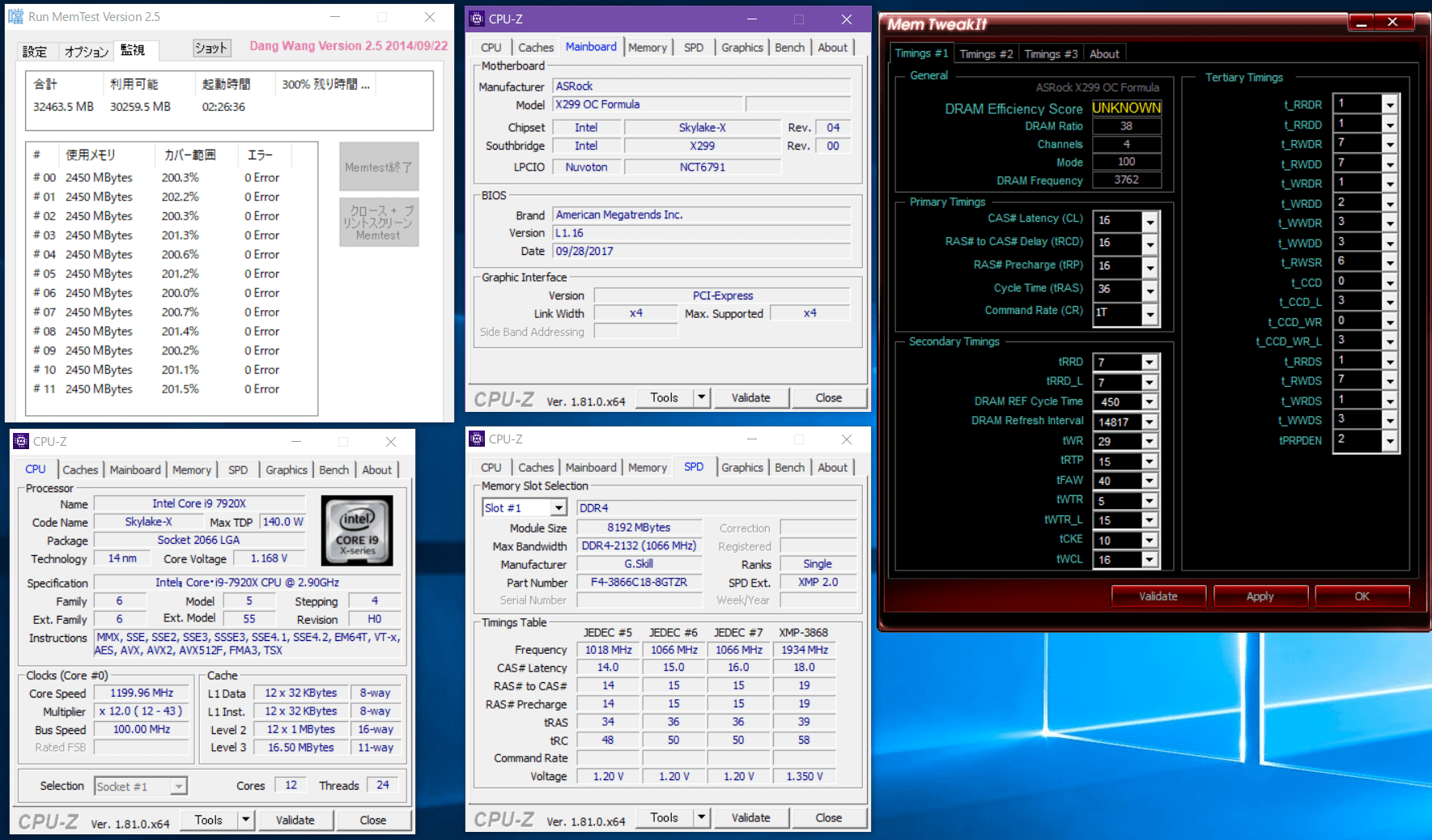Click CPU-Z app icon in CPU window title
1432x840 pixels.
(22, 441)
